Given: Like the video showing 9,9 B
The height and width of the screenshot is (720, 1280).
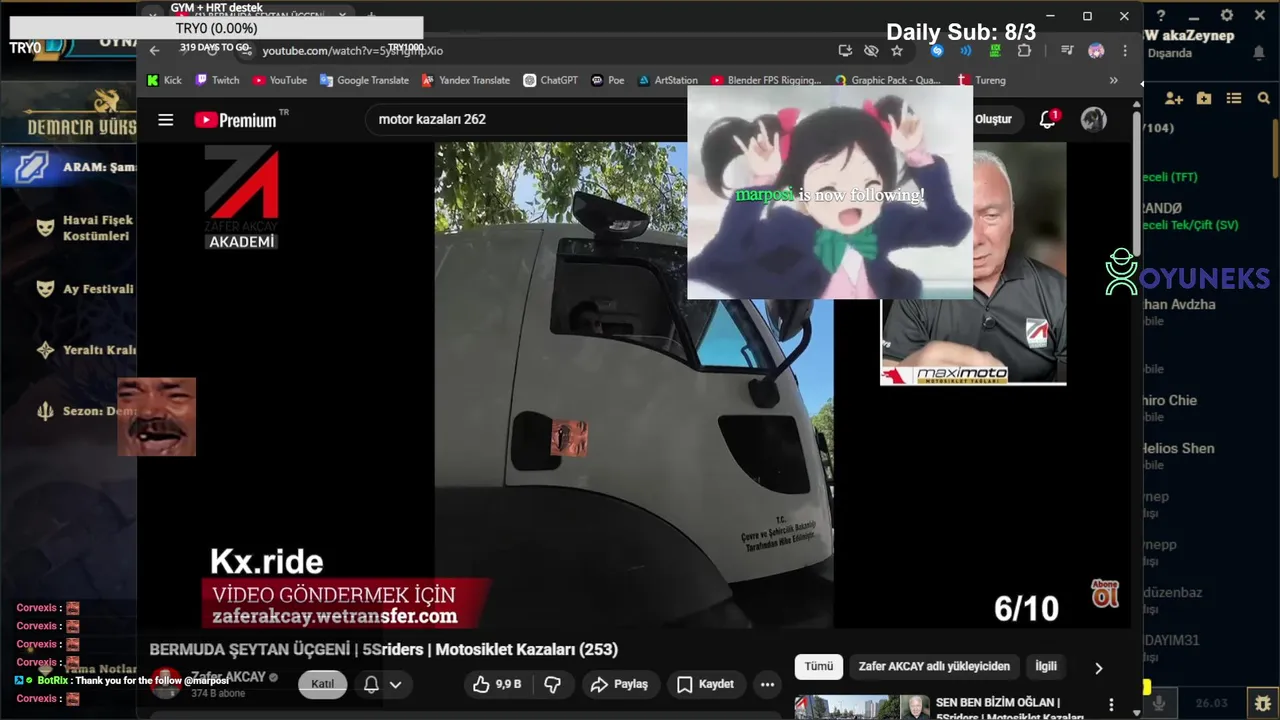Looking at the screenshot, I should click(497, 684).
